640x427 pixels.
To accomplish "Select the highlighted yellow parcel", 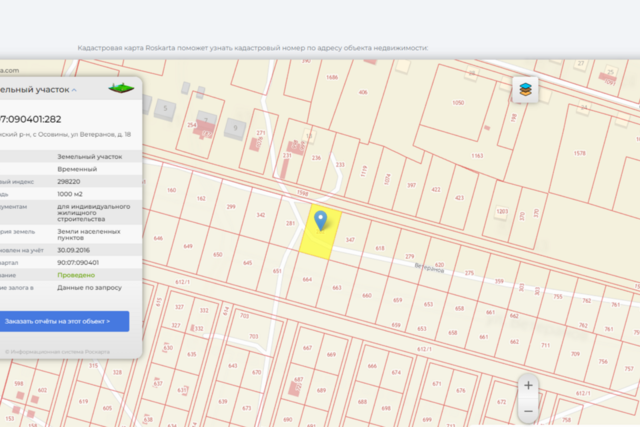I will 320,232.
